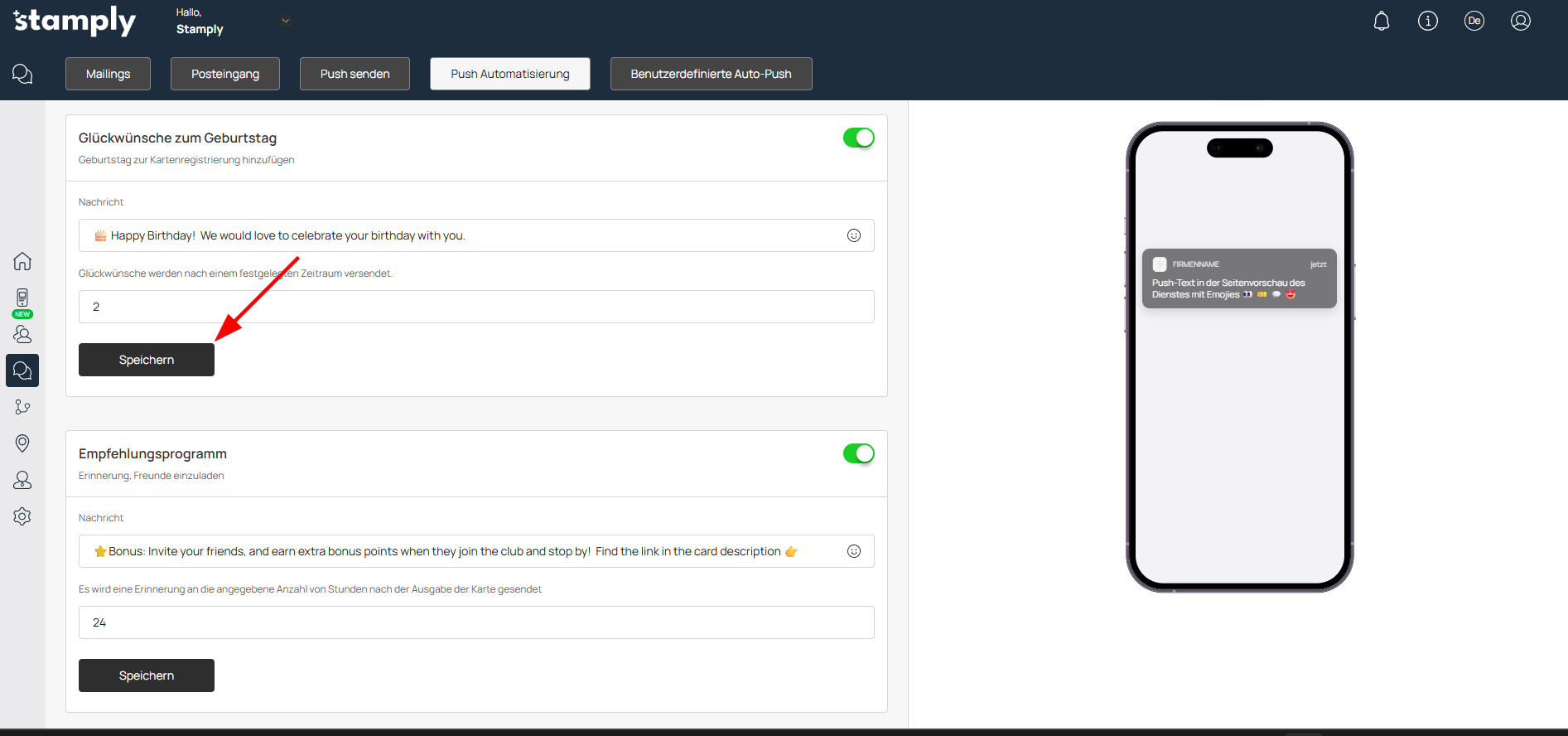The width and height of the screenshot is (1568, 736).
Task: Disable the Glückwünsche zum Geburtstag toggle
Action: tap(858, 138)
